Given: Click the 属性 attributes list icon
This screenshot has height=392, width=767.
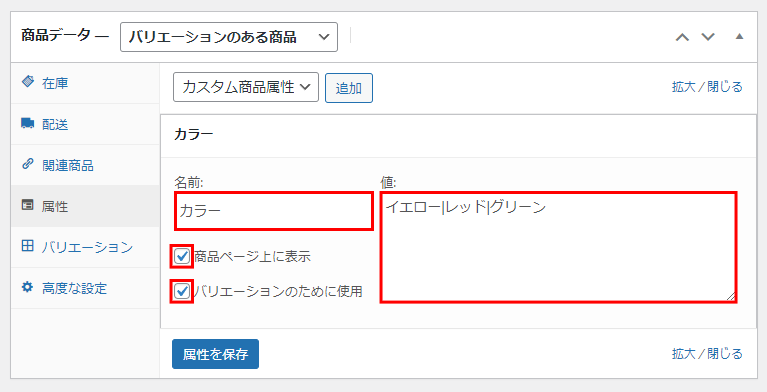Looking at the screenshot, I should click(x=28, y=205).
